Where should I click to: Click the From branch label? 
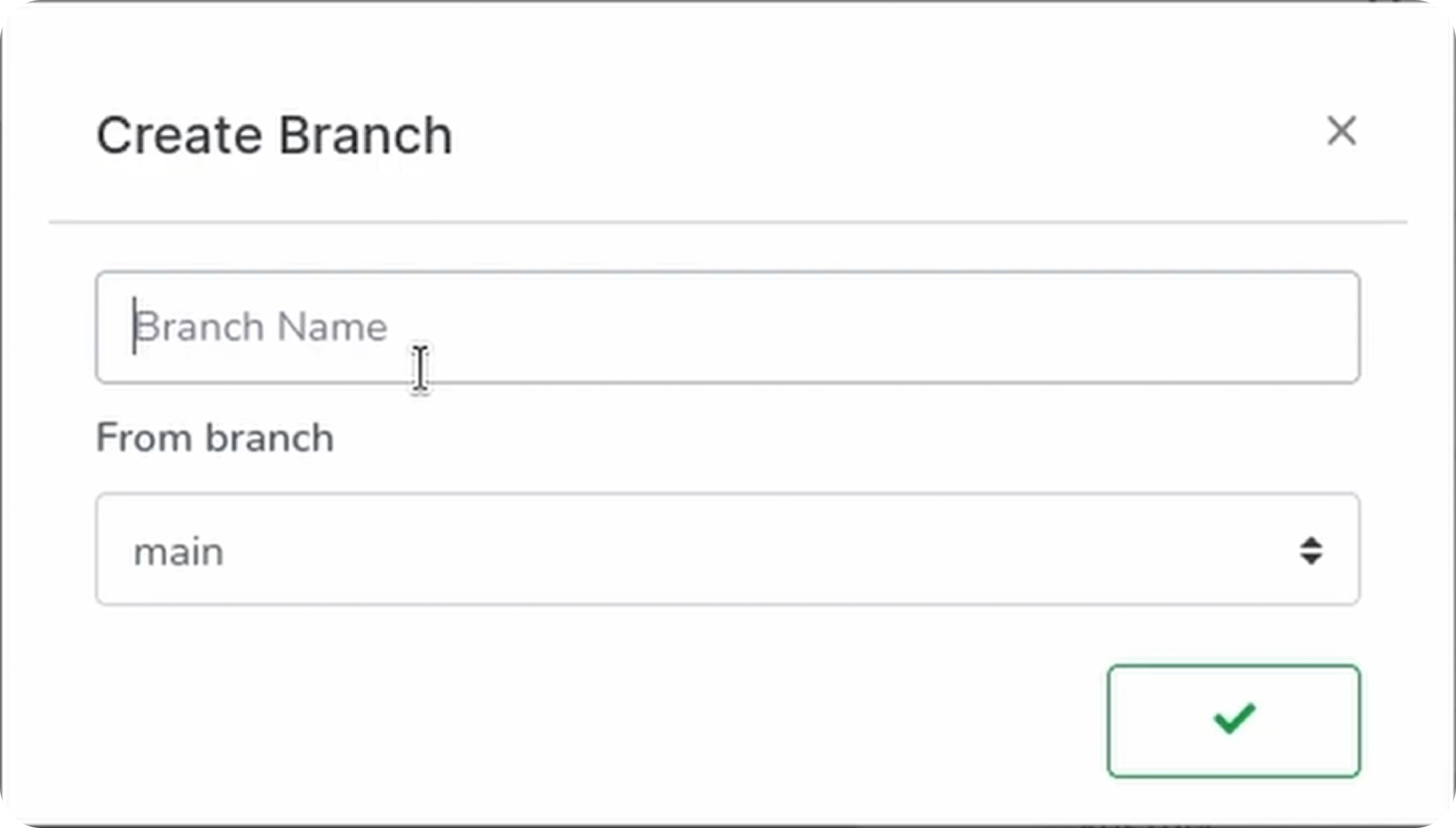pos(214,437)
